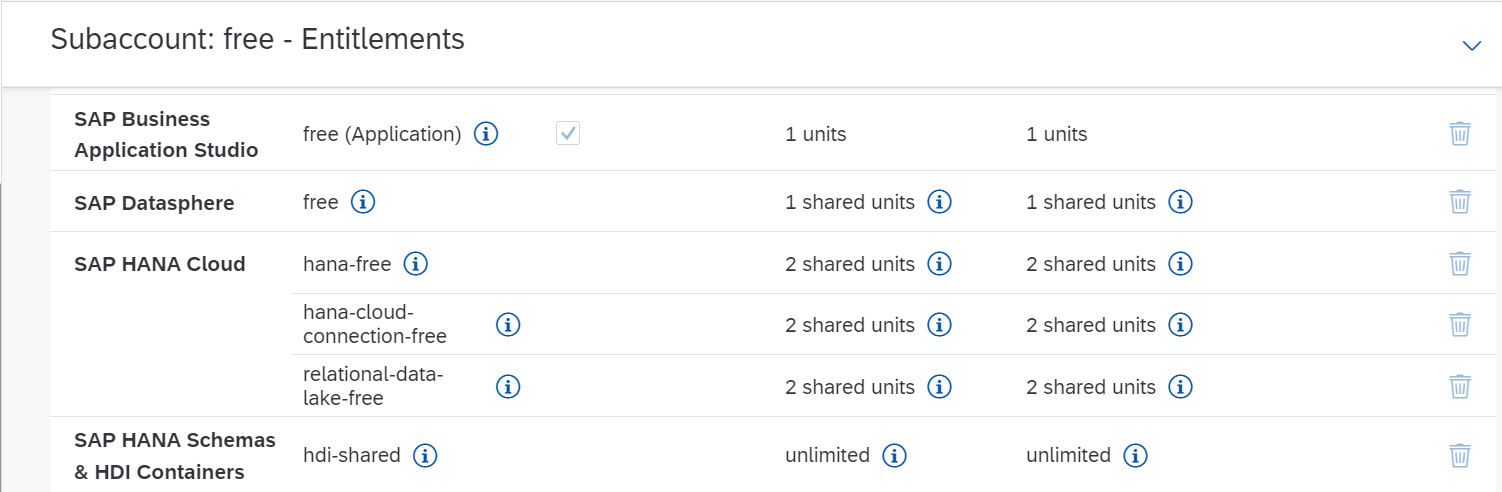Toggle the free (Application) plan checkbox
This screenshot has height=492, width=1502.
click(x=568, y=134)
